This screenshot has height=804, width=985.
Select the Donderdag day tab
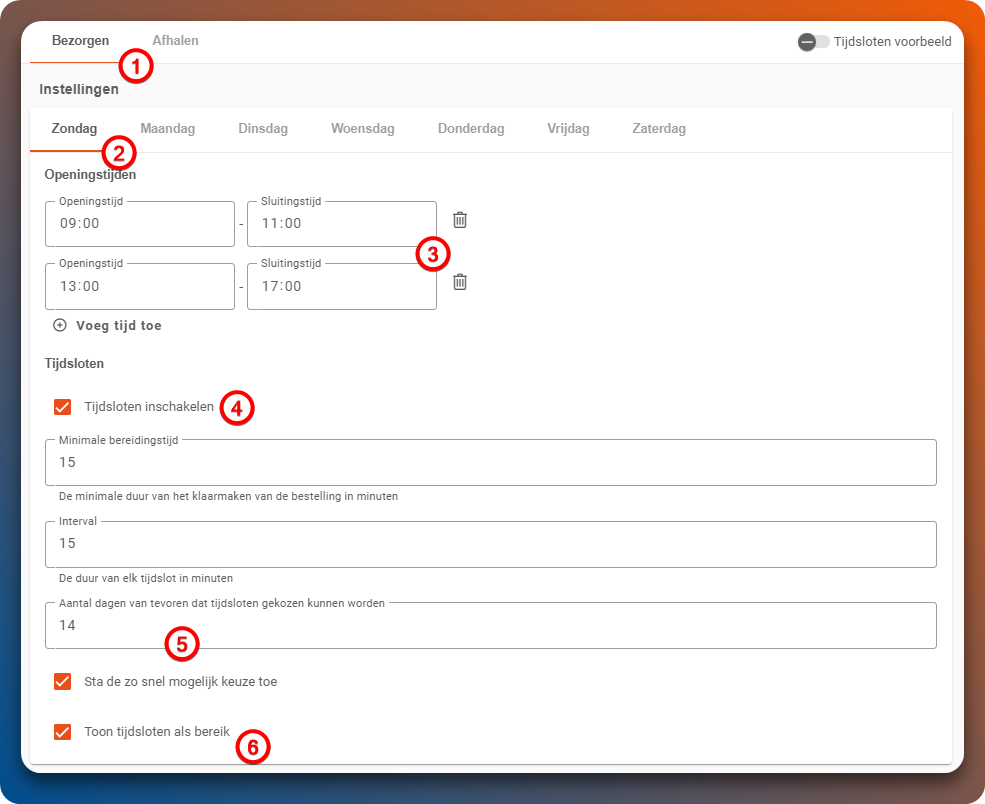click(x=470, y=129)
